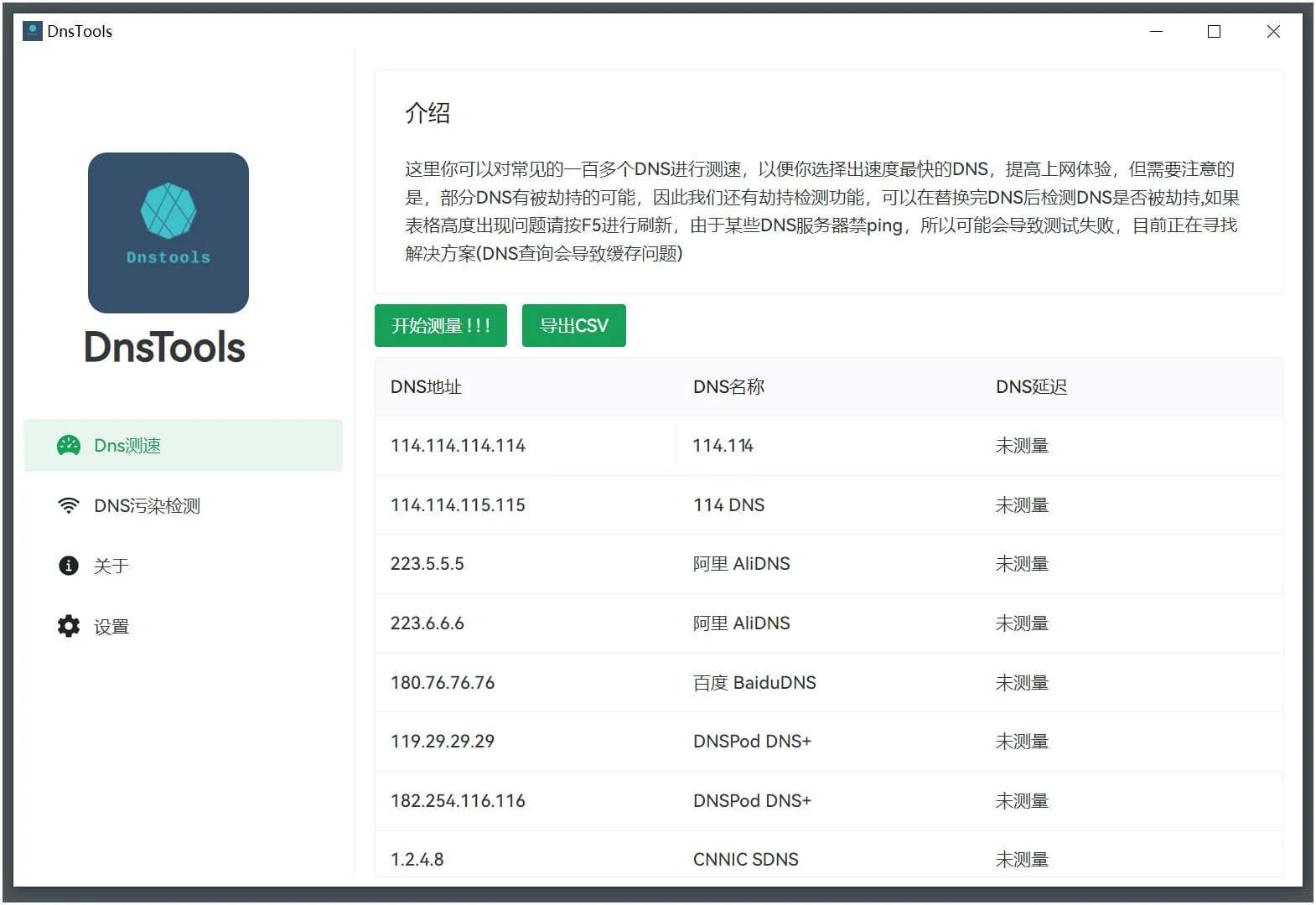Click the Dnstools logo image in sidebar
Image resolution: width=1316 pixels, height=905 pixels.
(x=168, y=233)
